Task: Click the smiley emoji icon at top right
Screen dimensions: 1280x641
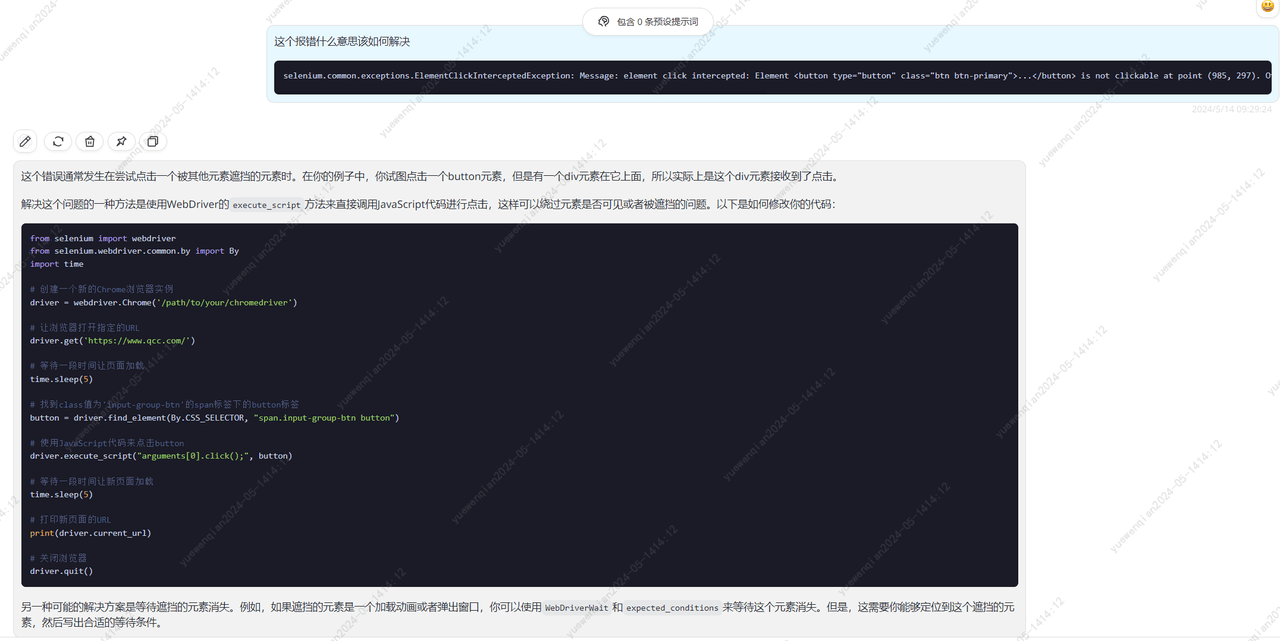Action: [1266, 7]
